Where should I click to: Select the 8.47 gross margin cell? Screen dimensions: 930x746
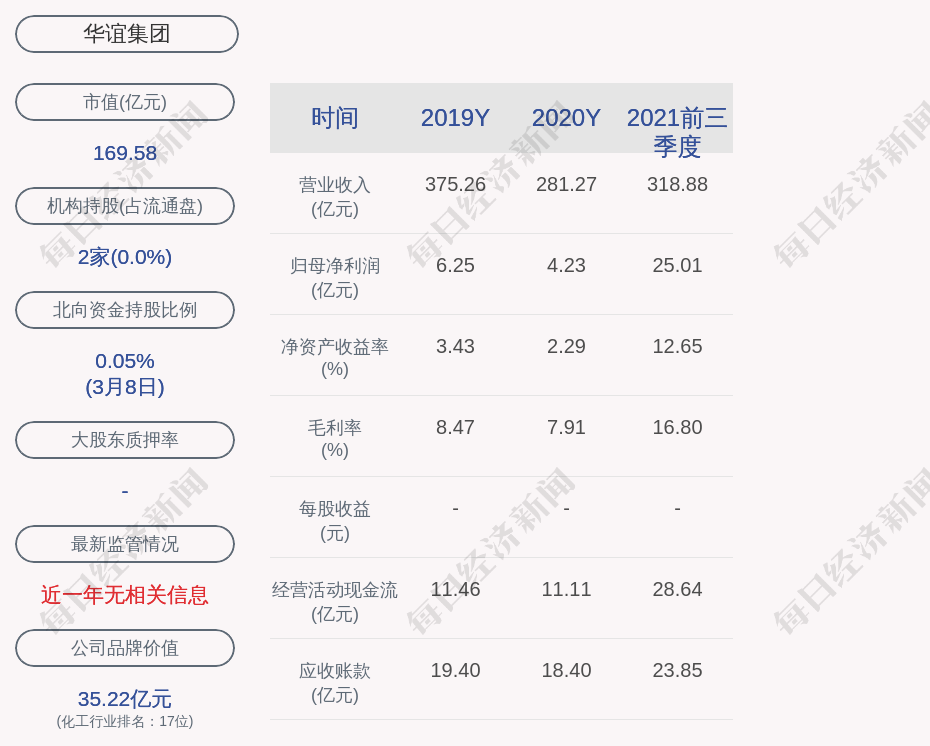(456, 428)
